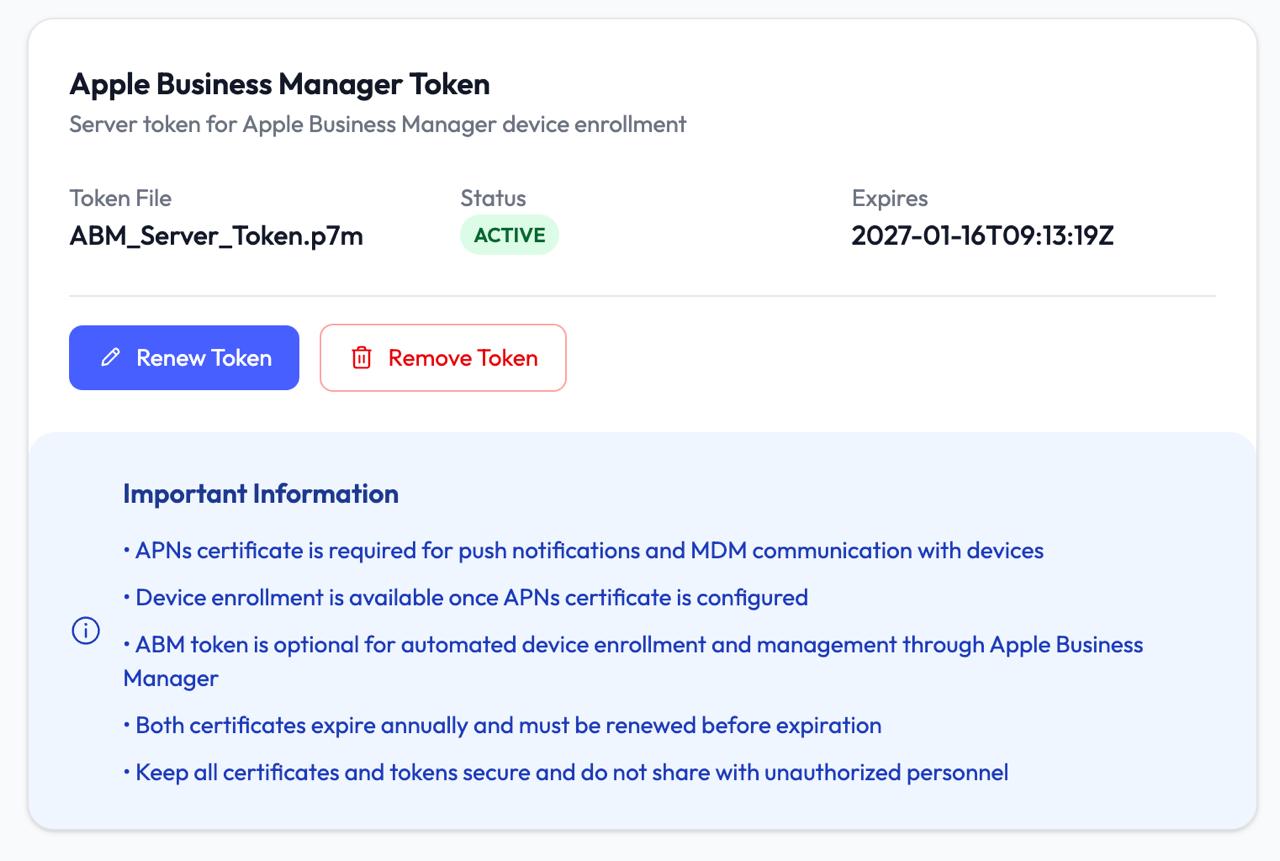Click the pencil icon on Renew Token
This screenshot has height=861, width=1280.
click(x=111, y=358)
